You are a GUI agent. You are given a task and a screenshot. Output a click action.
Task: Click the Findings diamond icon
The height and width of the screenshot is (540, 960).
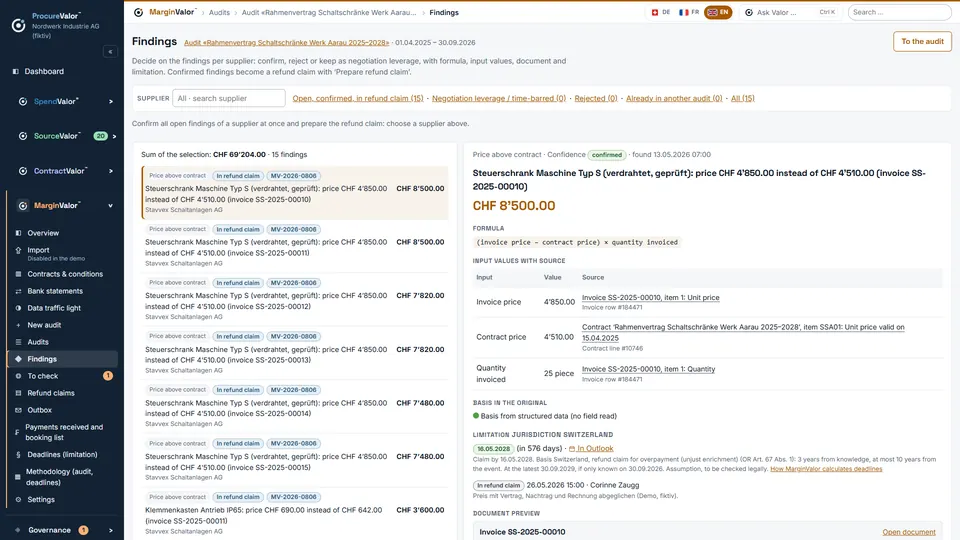click(x=18, y=359)
